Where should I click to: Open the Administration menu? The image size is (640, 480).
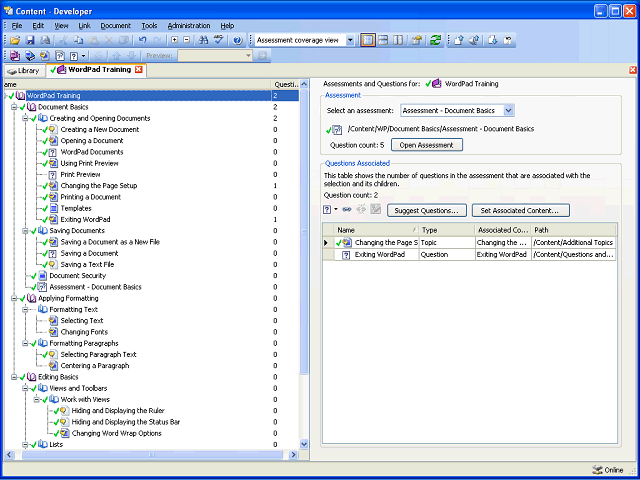pyautogui.click(x=189, y=26)
